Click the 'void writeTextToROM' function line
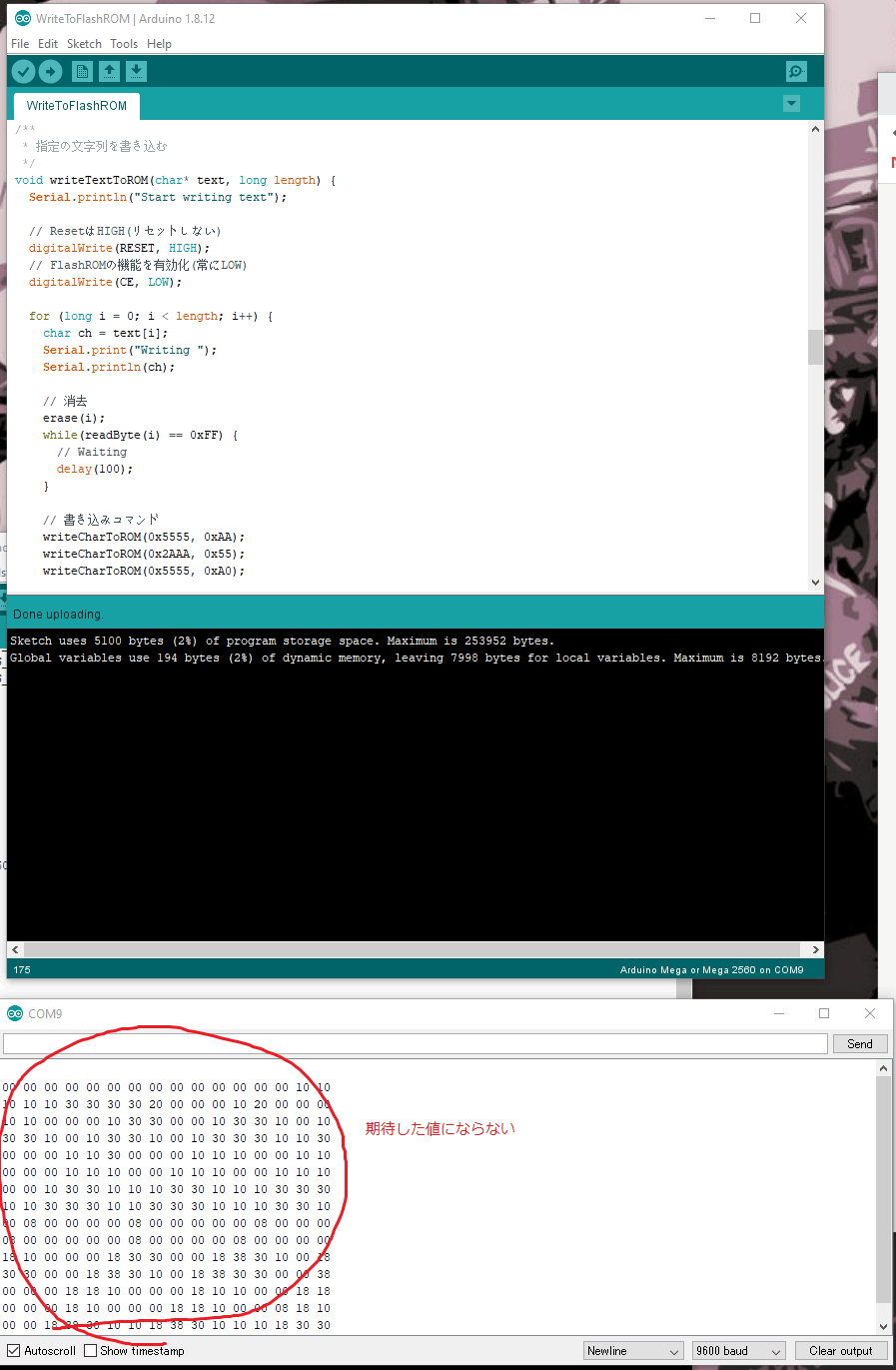This screenshot has width=896, height=1370. click(x=175, y=181)
